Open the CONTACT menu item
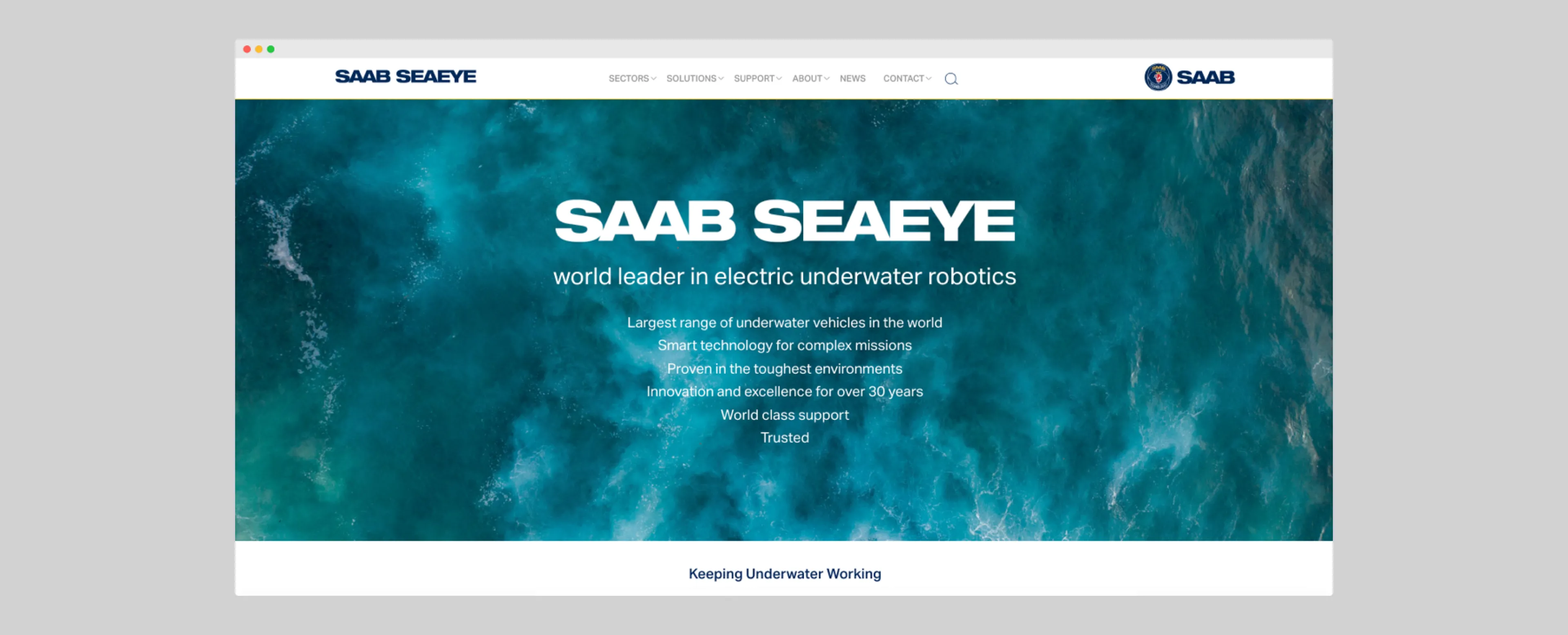 pos(904,78)
